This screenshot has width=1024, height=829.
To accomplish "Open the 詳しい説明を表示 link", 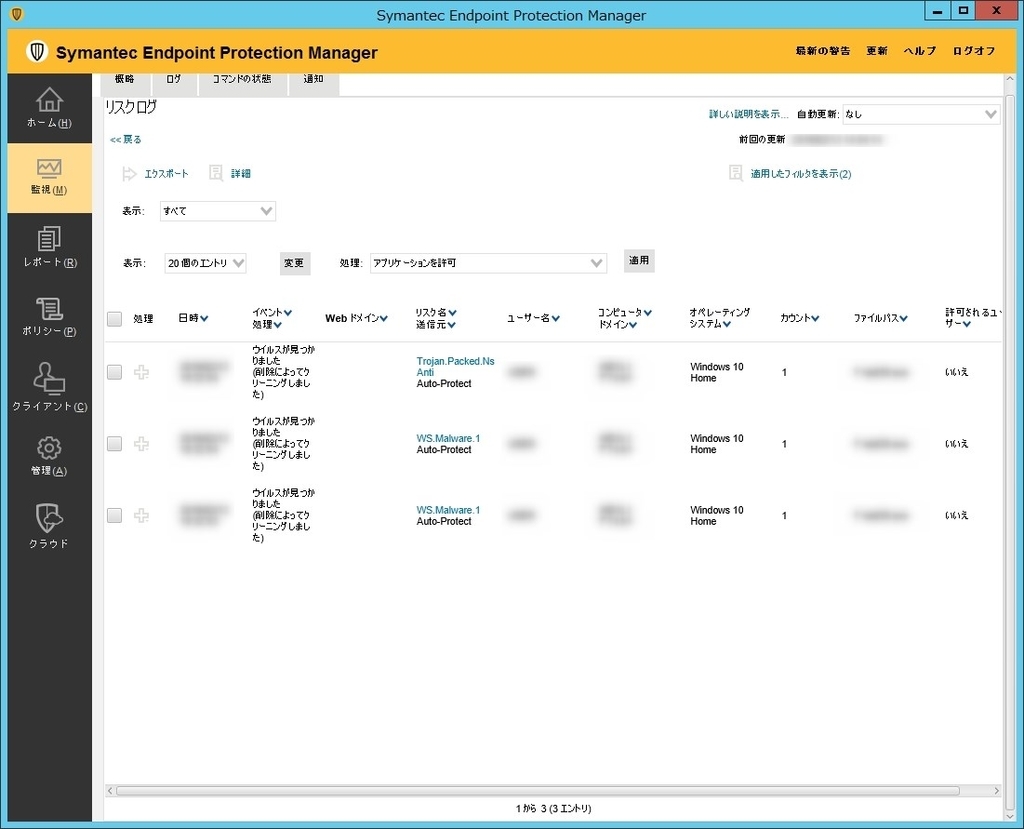I will coord(749,114).
